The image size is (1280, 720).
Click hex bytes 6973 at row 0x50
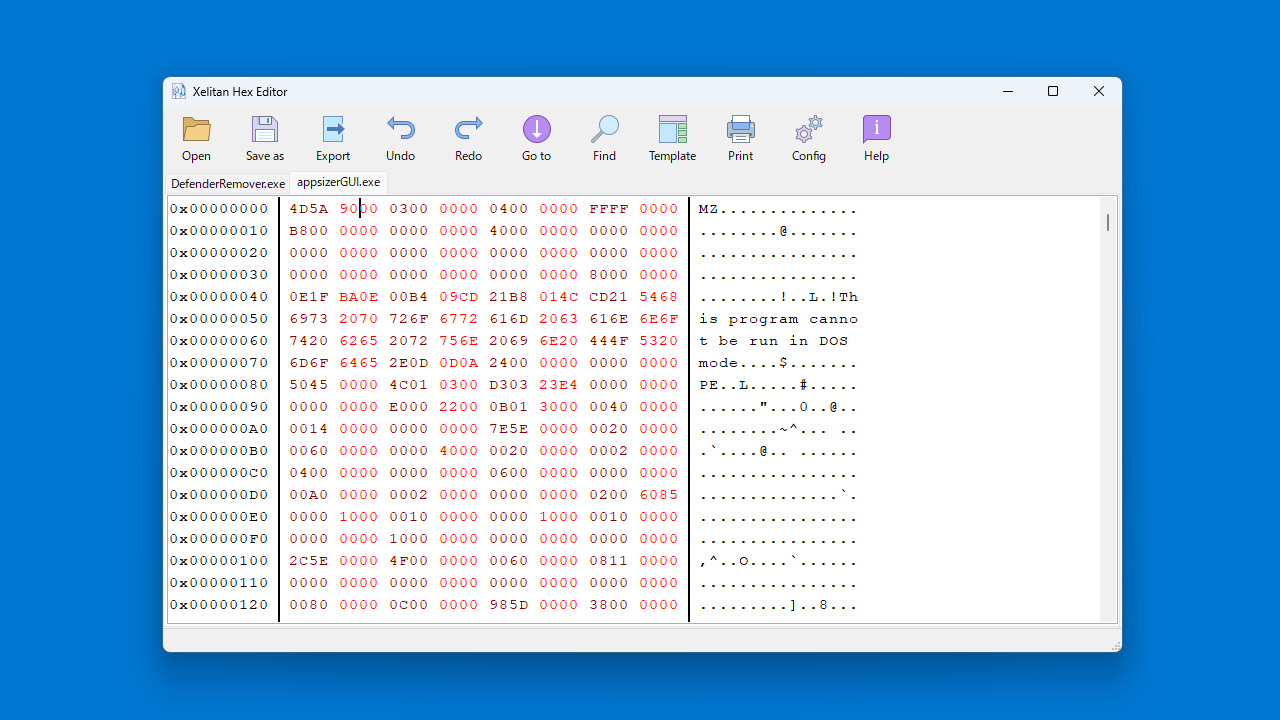pos(309,319)
